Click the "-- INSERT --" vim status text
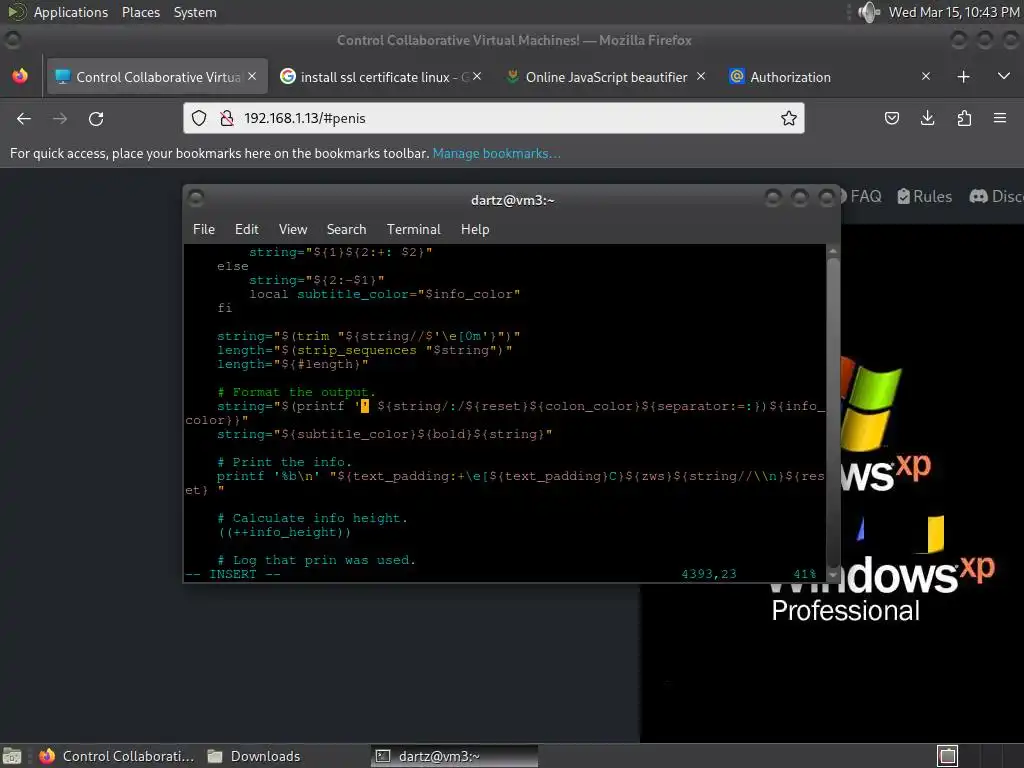 pos(233,574)
